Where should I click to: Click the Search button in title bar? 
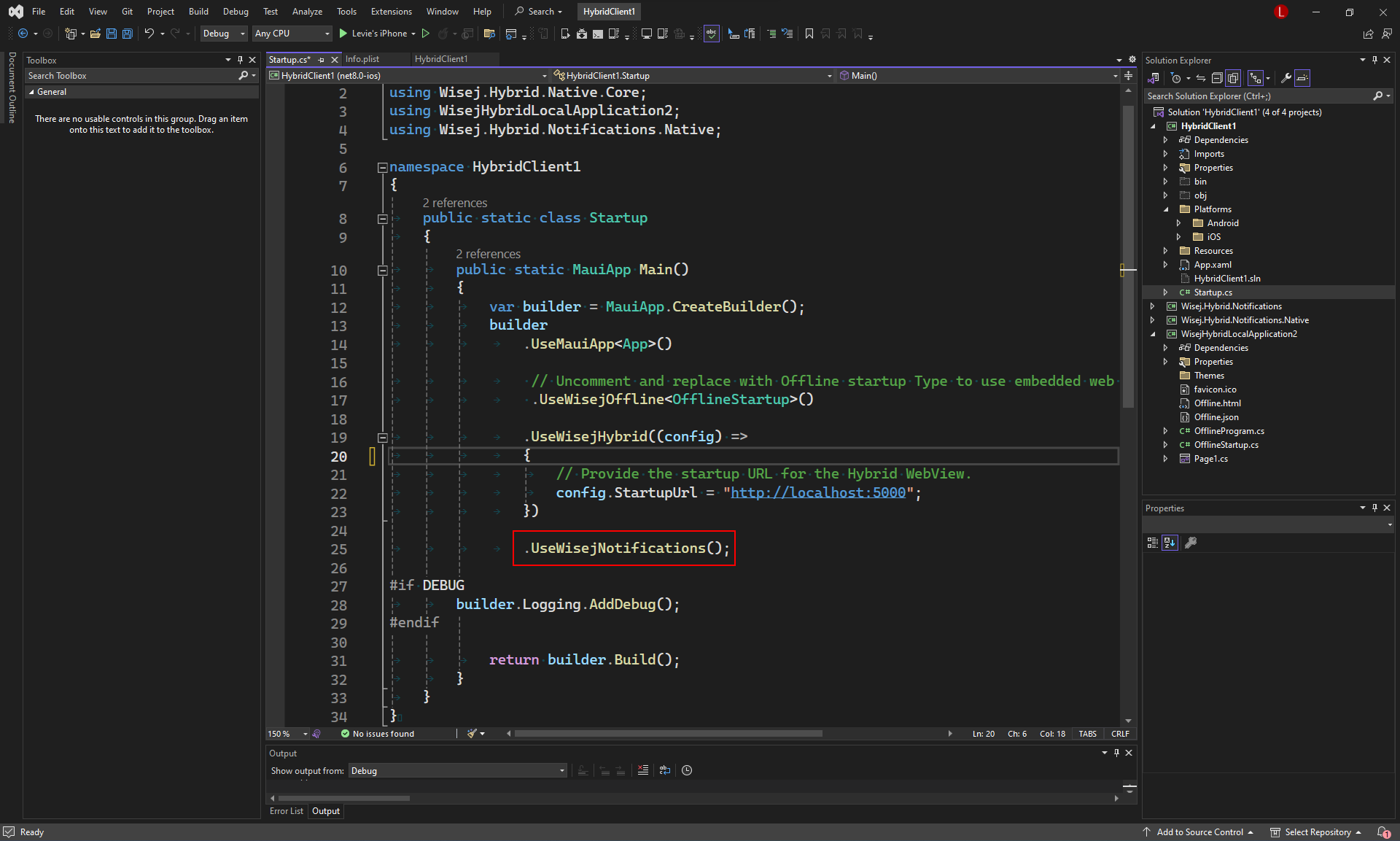(x=539, y=12)
